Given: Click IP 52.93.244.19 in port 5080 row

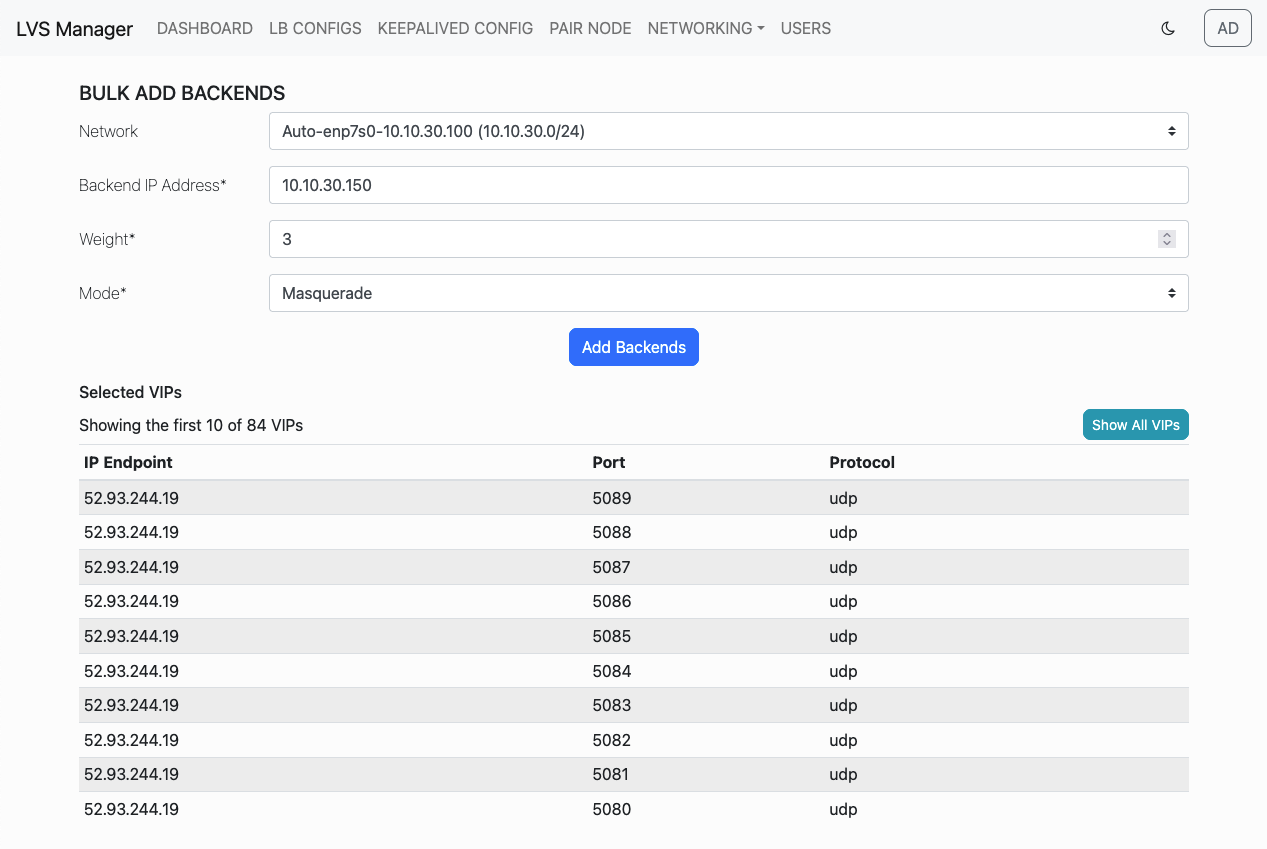Looking at the screenshot, I should tap(131, 809).
